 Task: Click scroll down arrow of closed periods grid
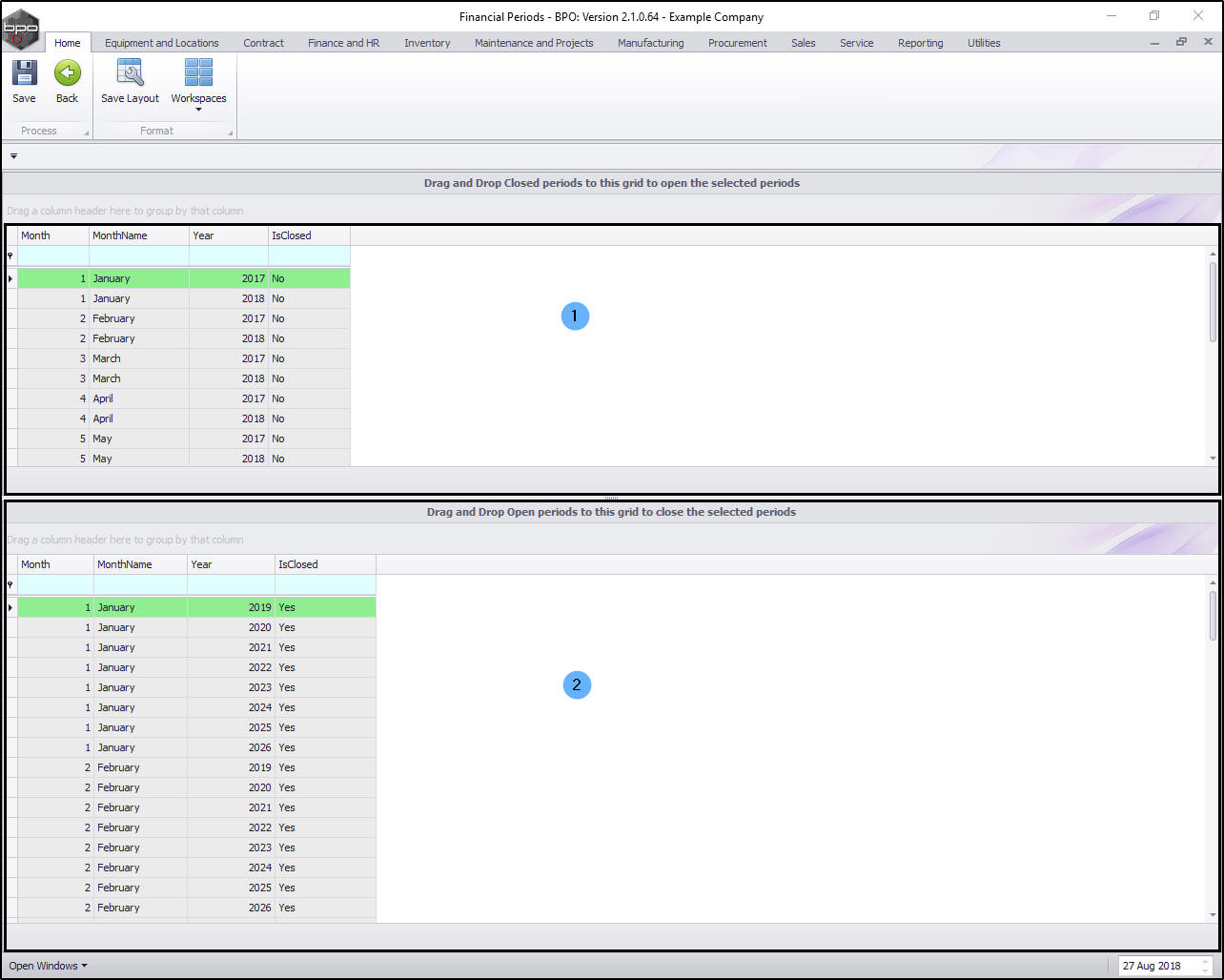pyautogui.click(x=1213, y=915)
